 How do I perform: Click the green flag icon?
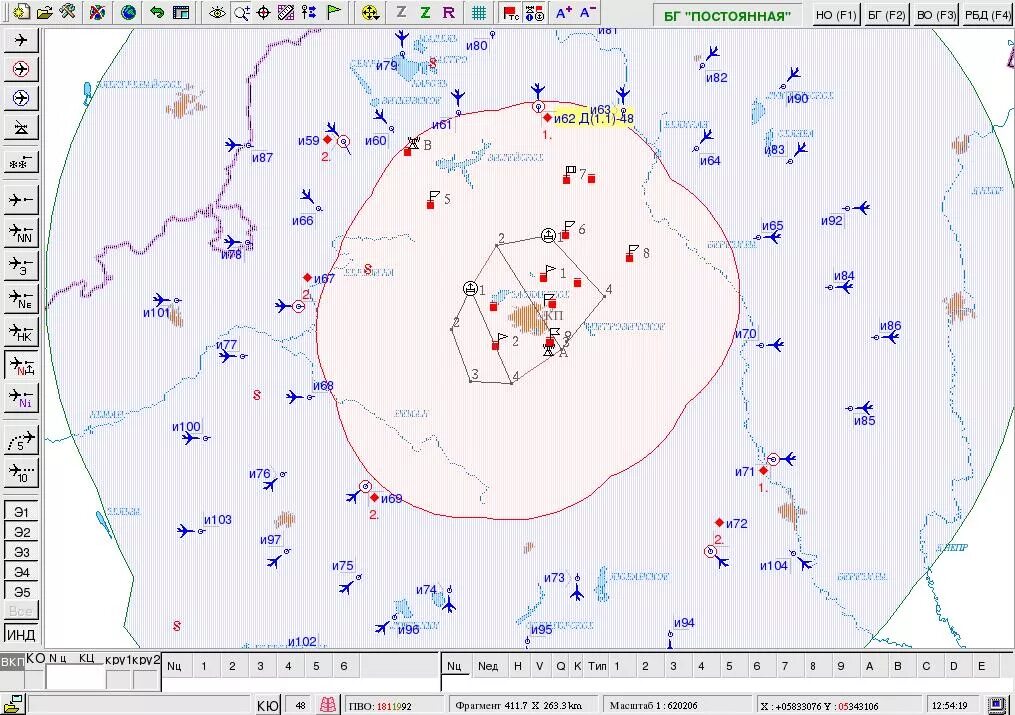[x=333, y=12]
